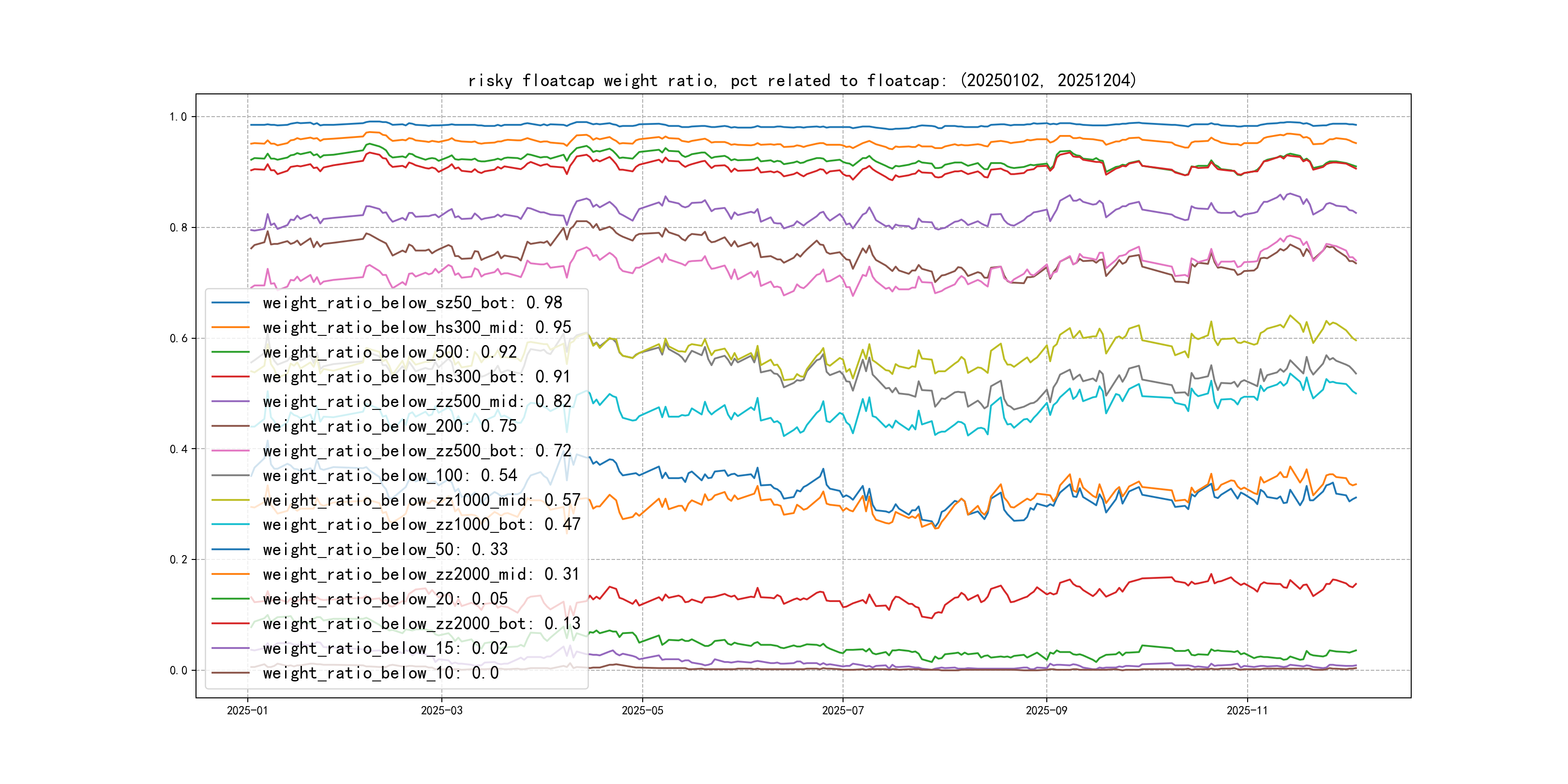Select legend text weight_ratio_below_500: 0.92
This screenshot has width=1568, height=784.
pos(390,352)
